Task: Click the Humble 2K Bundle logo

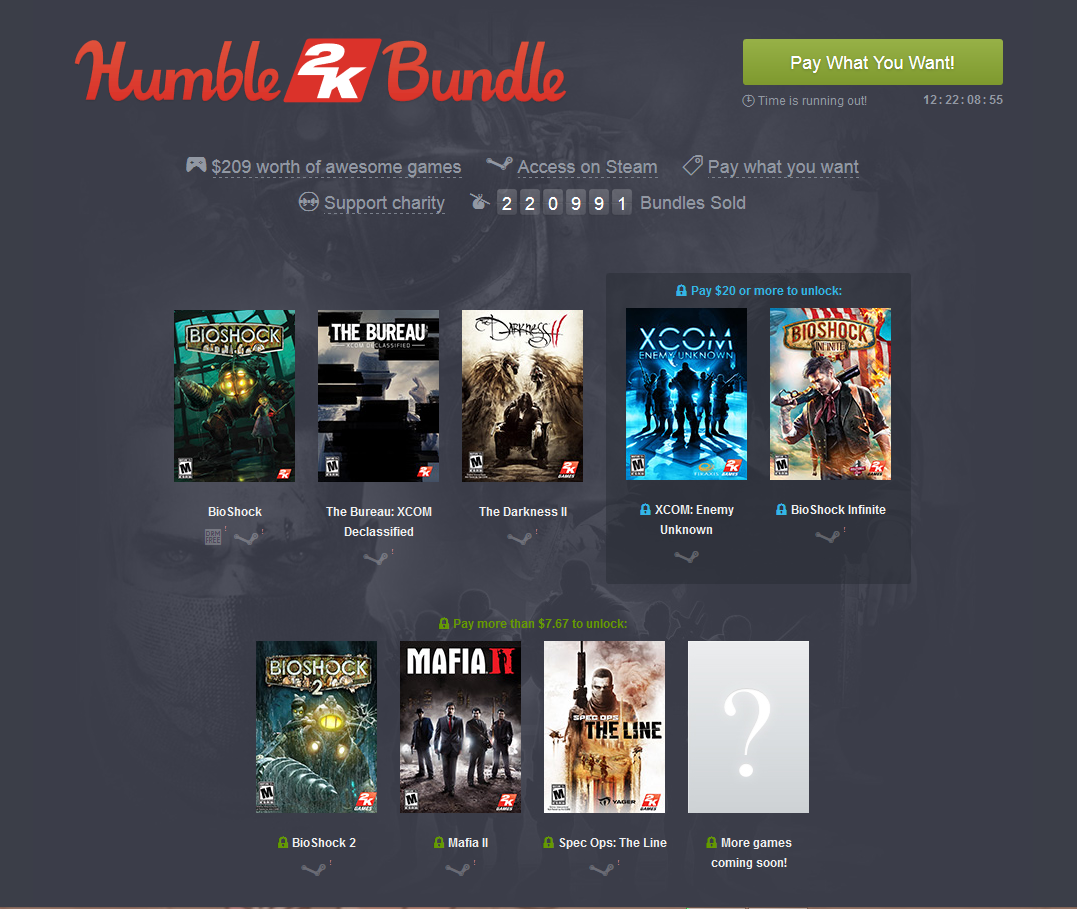Action: 320,72
